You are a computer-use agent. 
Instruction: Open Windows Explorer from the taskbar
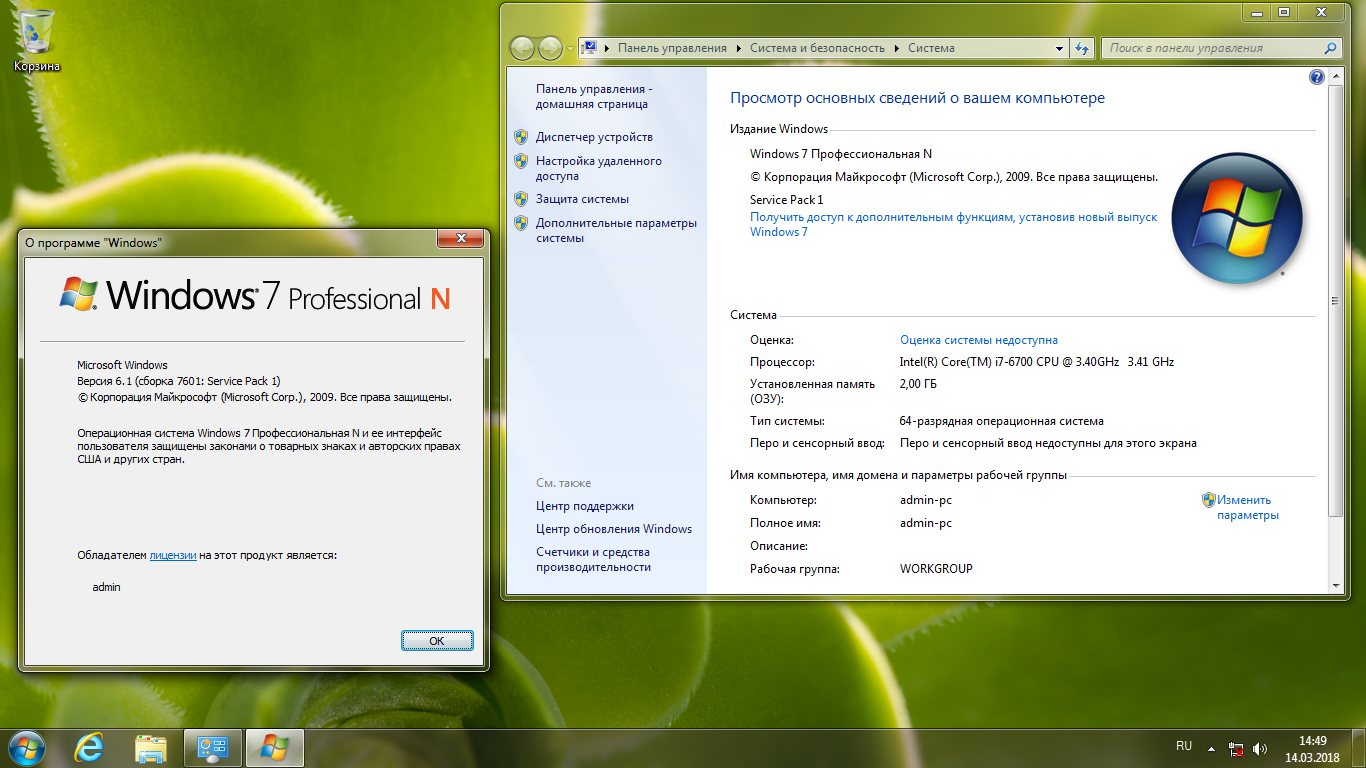click(x=151, y=747)
